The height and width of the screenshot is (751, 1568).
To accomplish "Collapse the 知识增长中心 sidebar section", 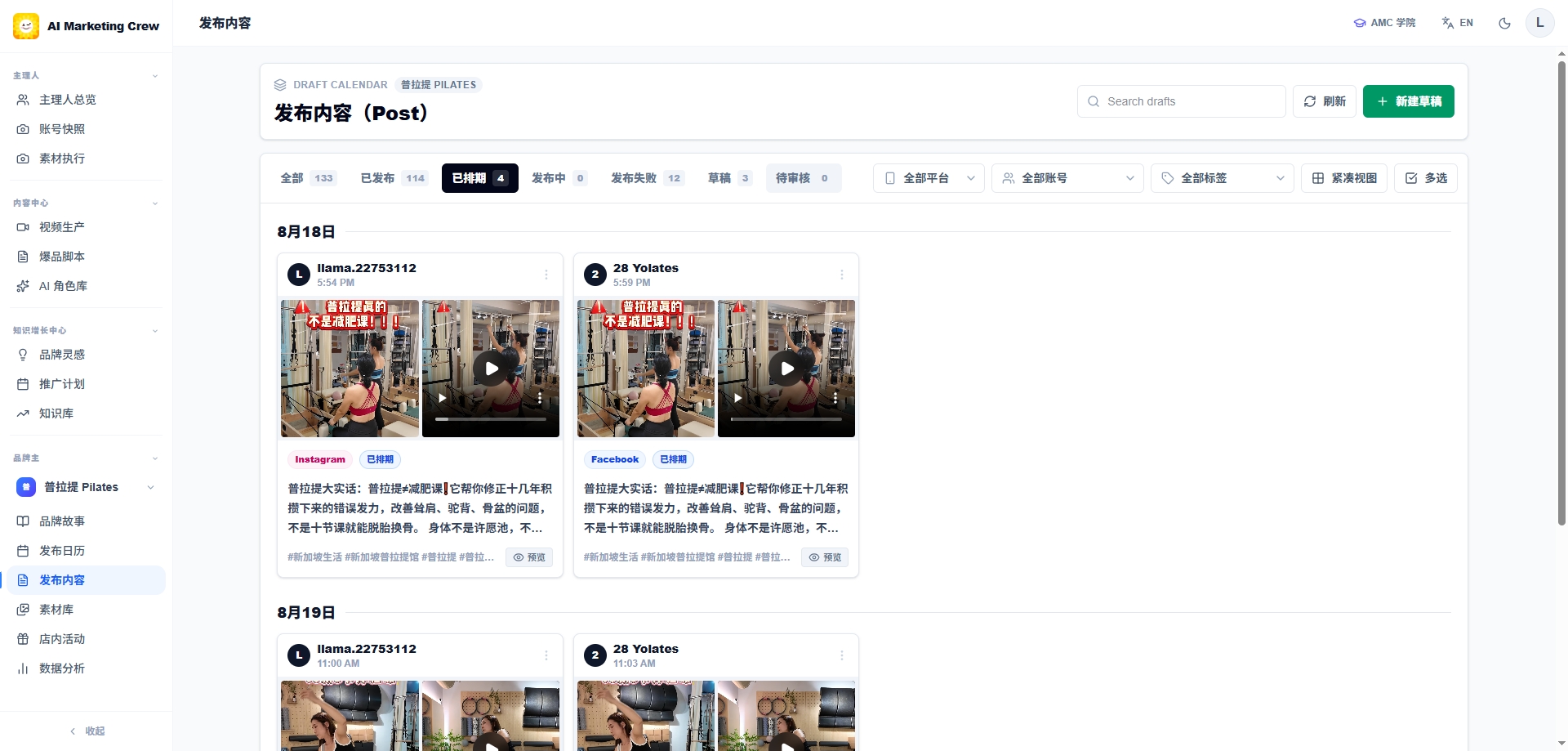I will click(154, 331).
